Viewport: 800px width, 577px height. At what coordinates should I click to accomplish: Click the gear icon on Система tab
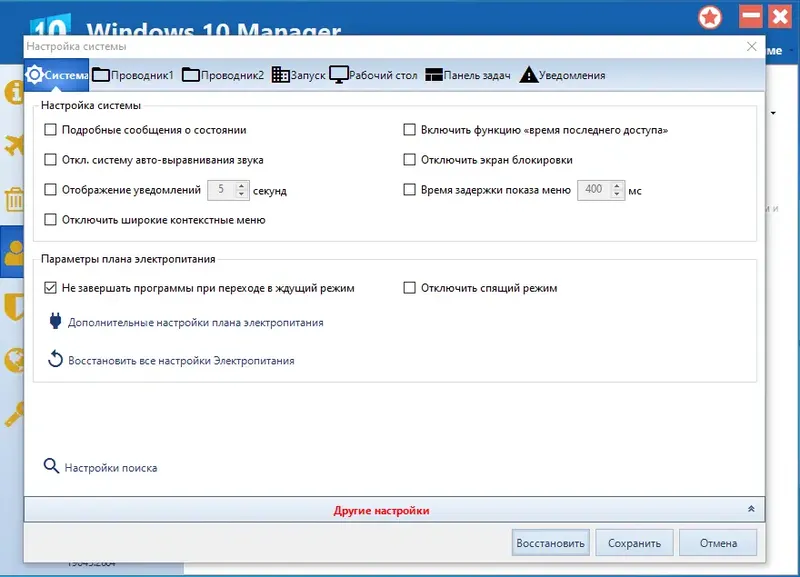tap(34, 74)
